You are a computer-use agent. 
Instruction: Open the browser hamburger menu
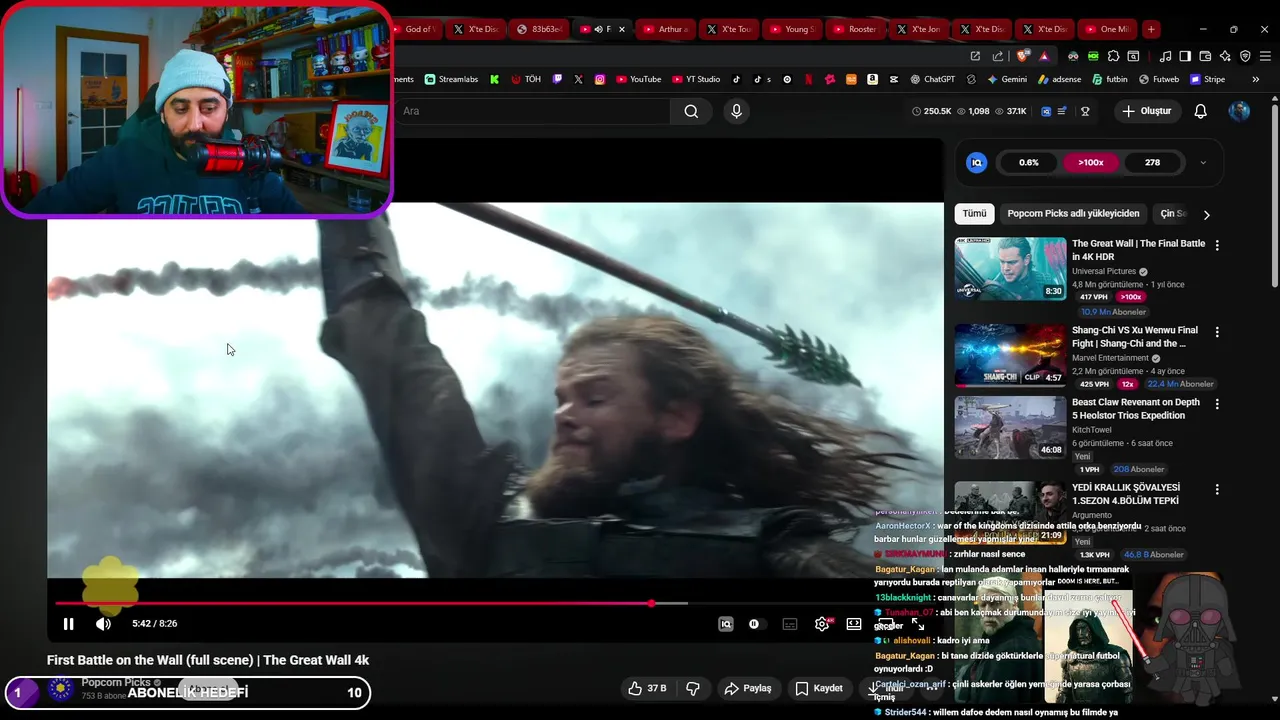1265,56
